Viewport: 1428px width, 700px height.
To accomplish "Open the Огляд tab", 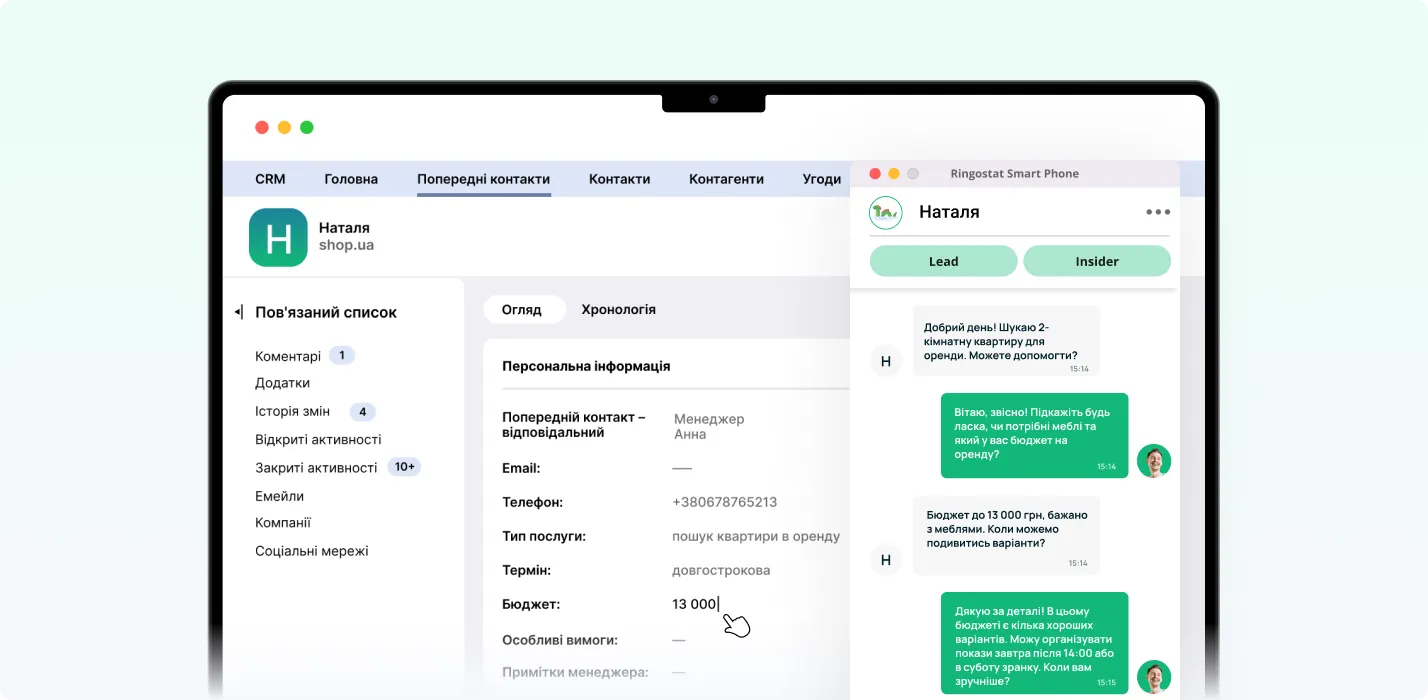I will click(522, 310).
